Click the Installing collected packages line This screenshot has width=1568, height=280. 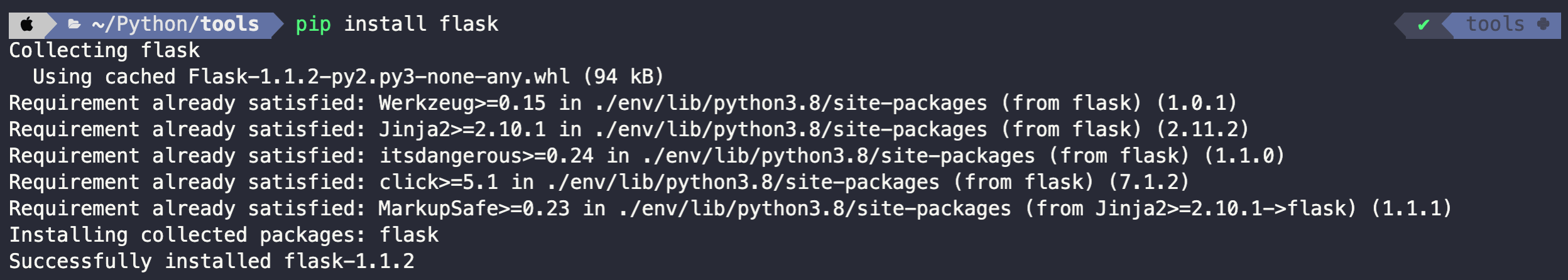[223, 235]
